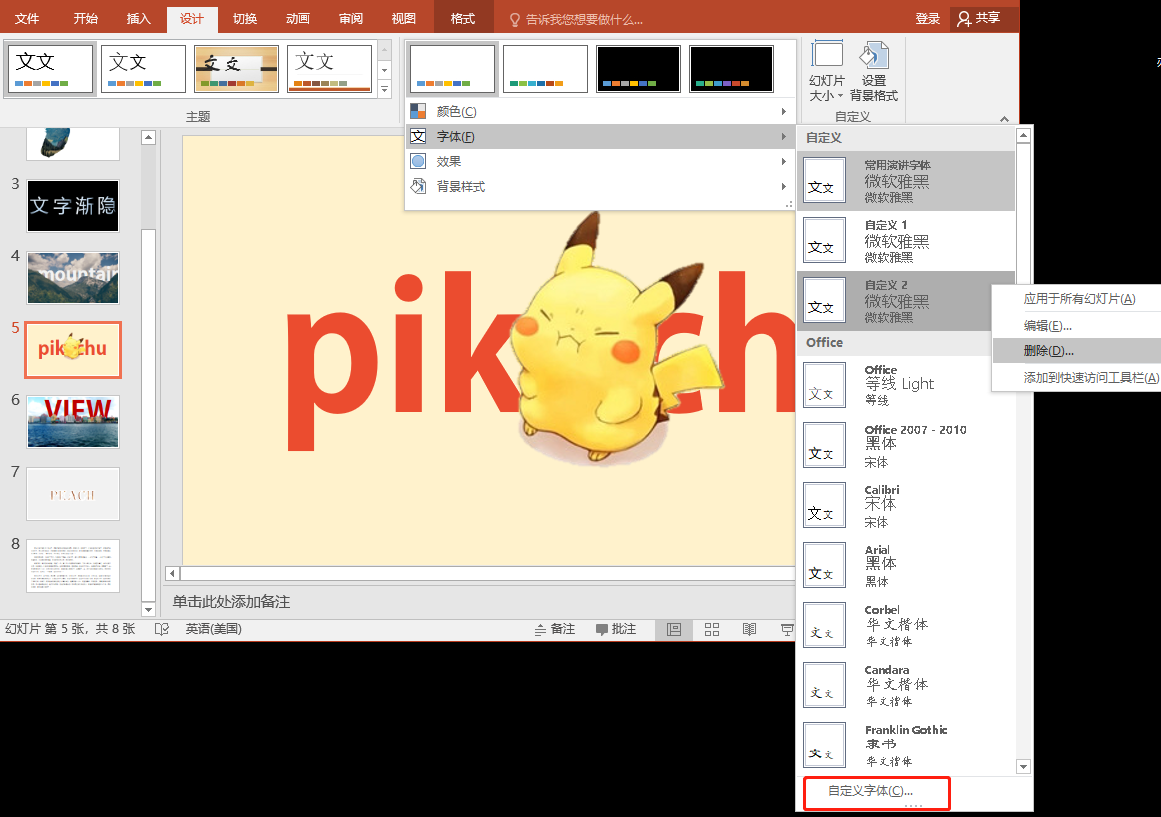This screenshot has width=1161, height=817.
Task: Choose 删除(D)... in context menu
Action: tap(1077, 351)
